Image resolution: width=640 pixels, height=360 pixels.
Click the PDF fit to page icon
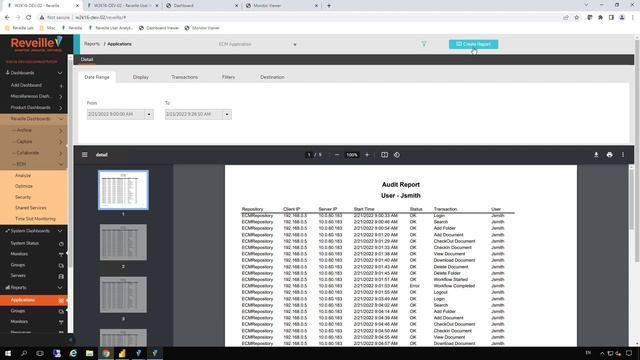(x=384, y=155)
